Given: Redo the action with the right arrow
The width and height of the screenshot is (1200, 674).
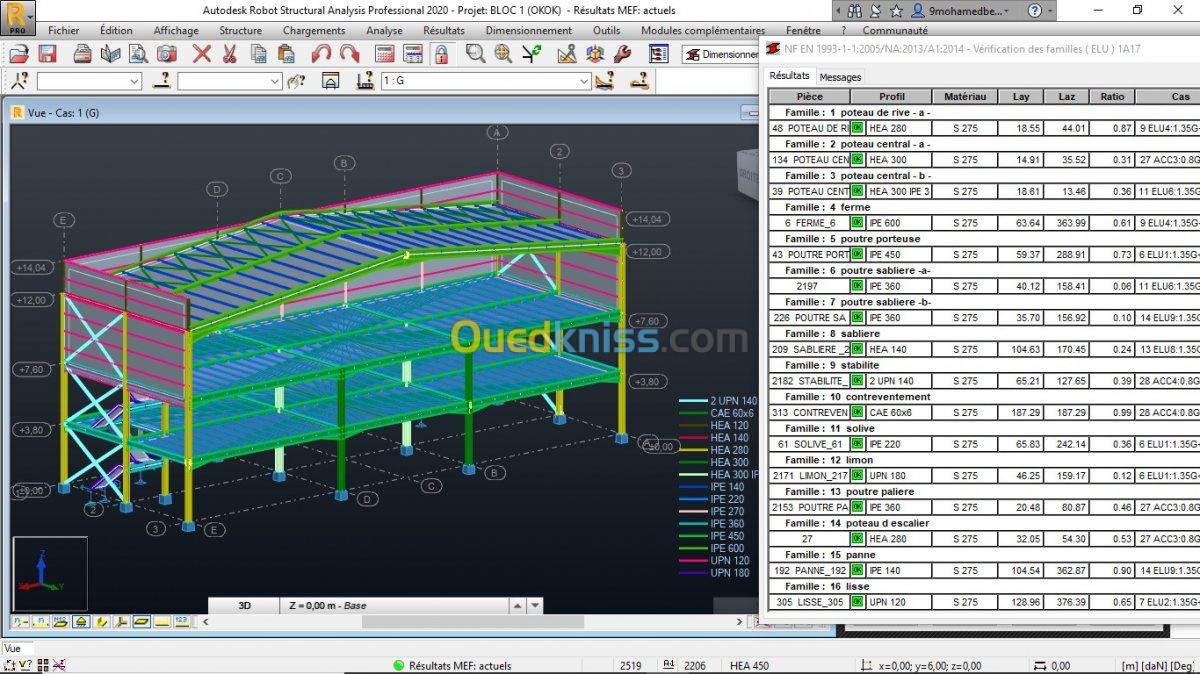Looking at the screenshot, I should point(349,54).
